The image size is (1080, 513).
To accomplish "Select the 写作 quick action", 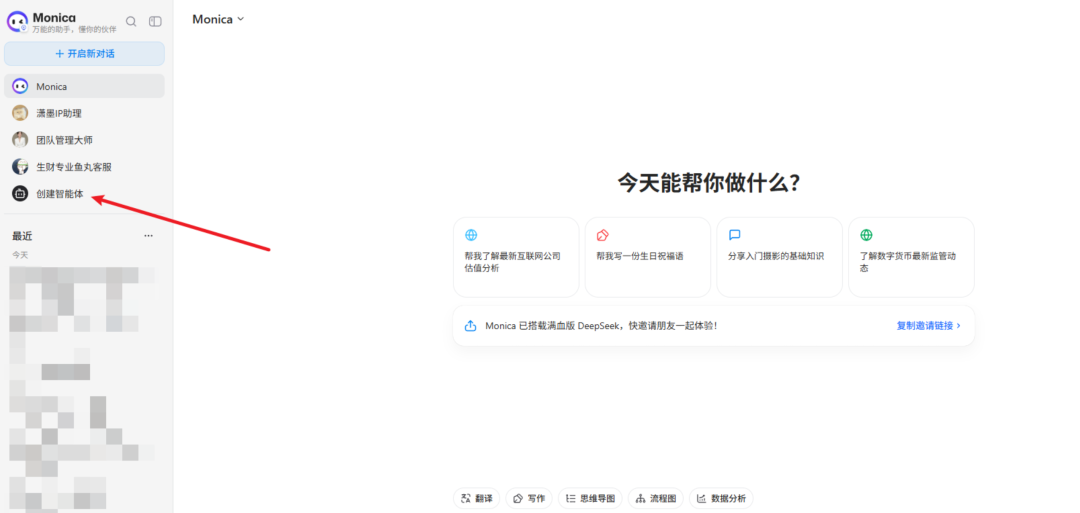I will [529, 499].
